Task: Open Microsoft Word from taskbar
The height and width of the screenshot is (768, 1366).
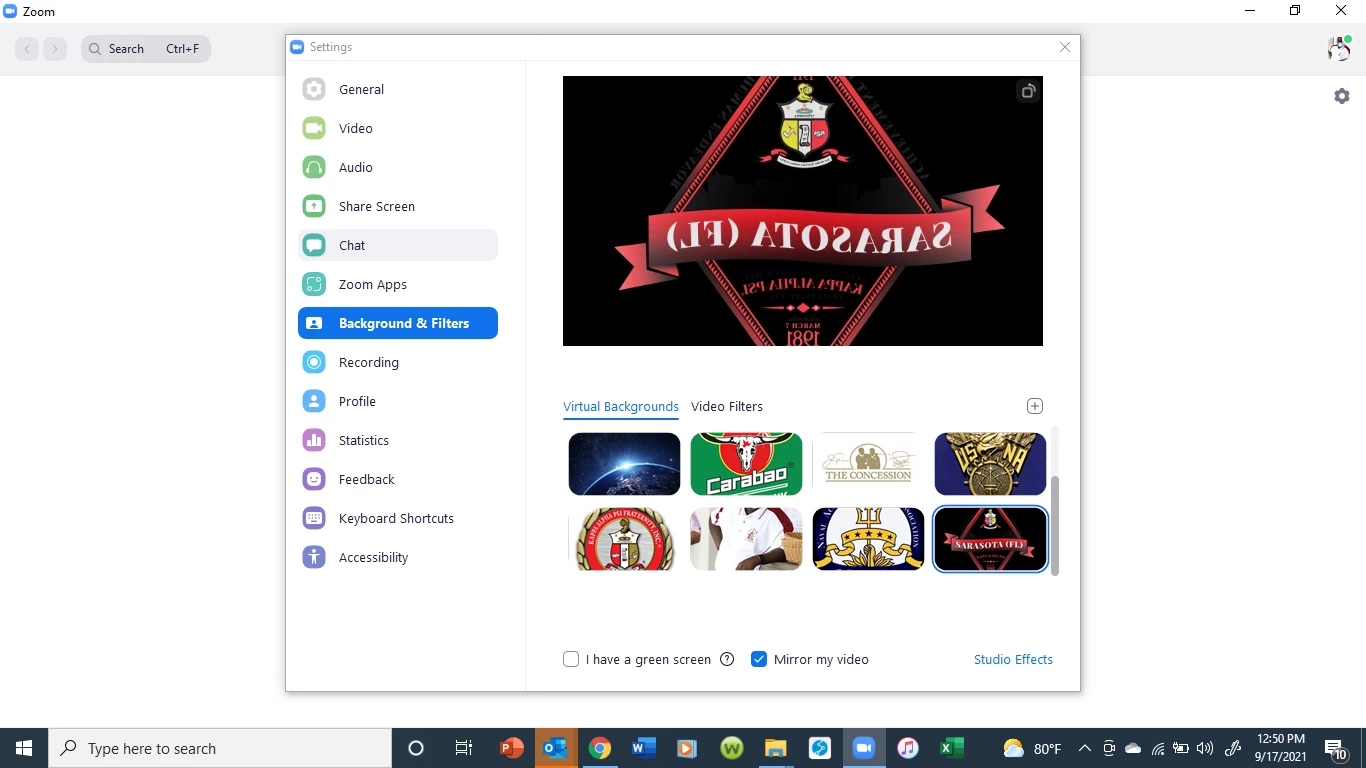Action: (x=643, y=748)
